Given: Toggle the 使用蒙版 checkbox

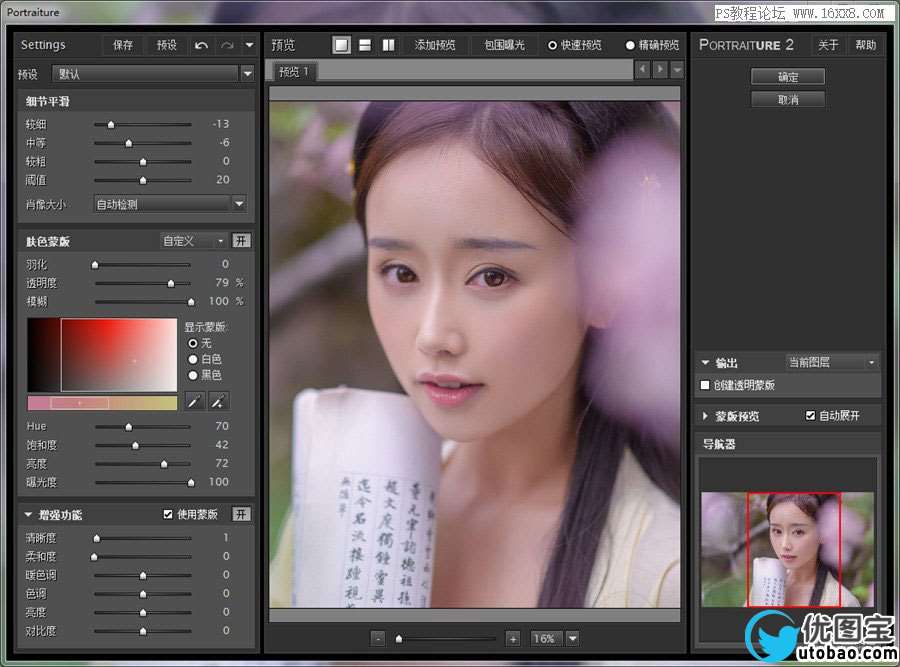Looking at the screenshot, I should [x=168, y=514].
